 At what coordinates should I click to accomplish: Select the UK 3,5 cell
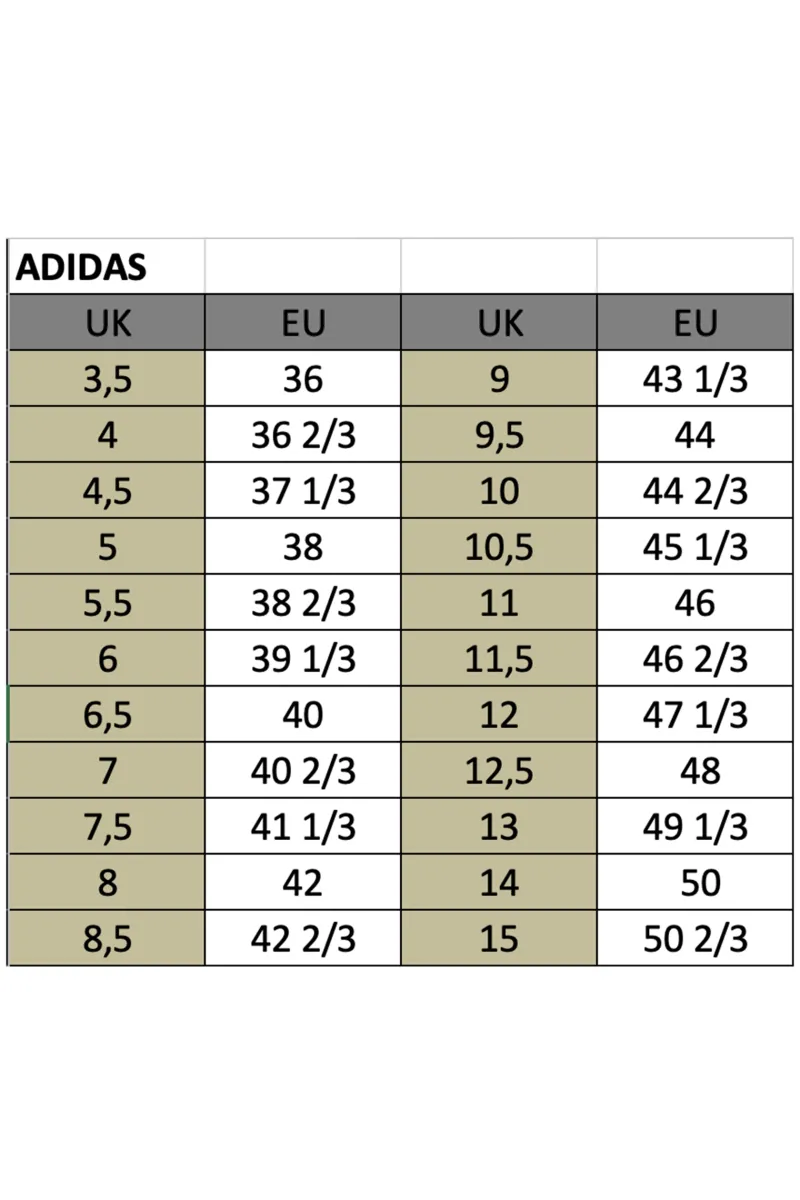click(107, 379)
